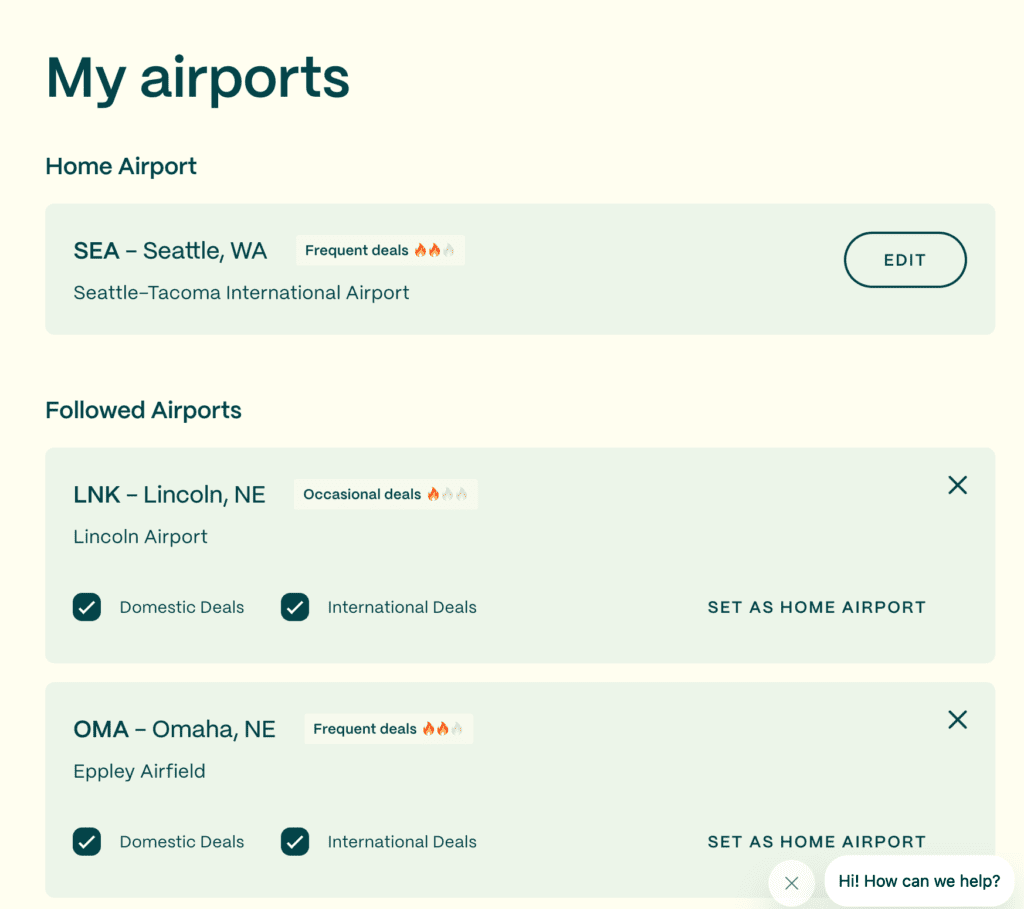Click the Seattle-Tacoma International Airport name
The width and height of the screenshot is (1024, 909).
click(x=241, y=293)
